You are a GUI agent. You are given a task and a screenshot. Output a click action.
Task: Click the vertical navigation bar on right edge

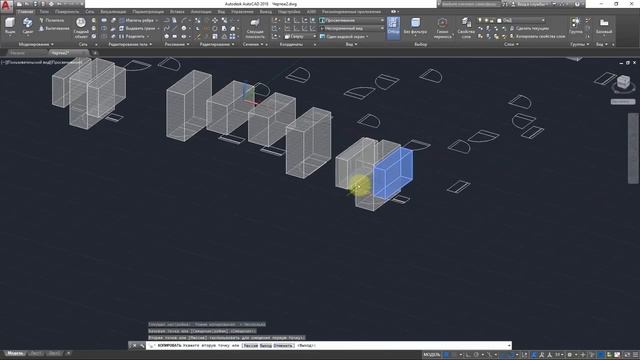coord(633,148)
